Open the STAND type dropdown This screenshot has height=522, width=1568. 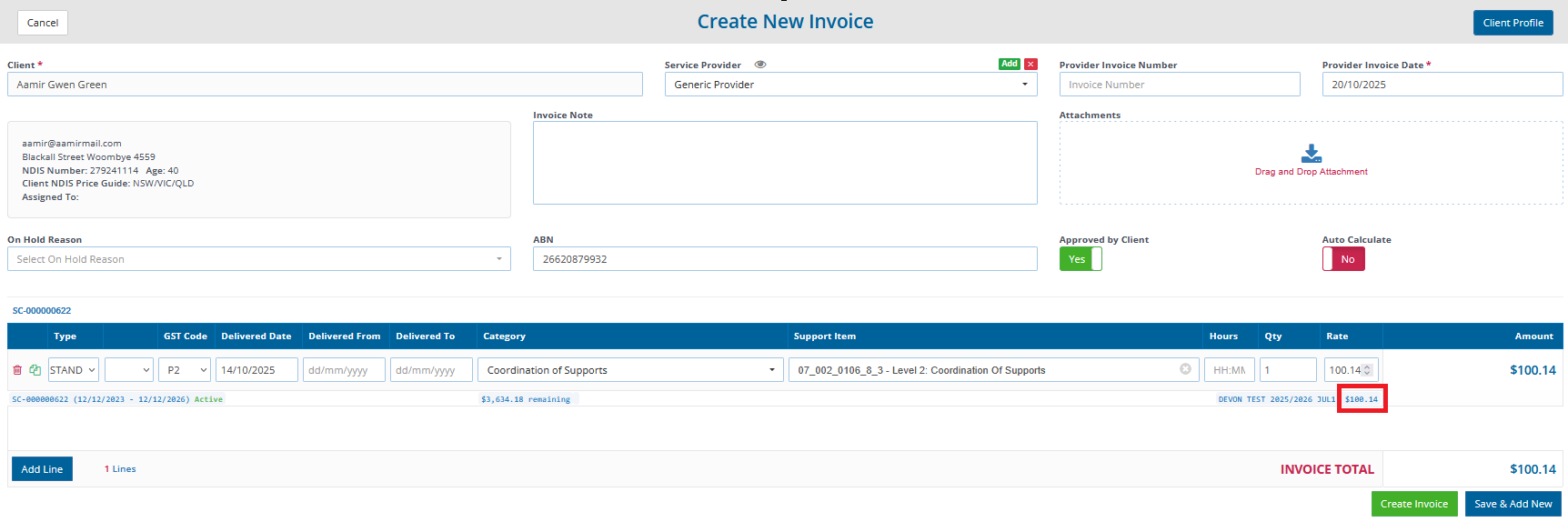pyautogui.click(x=73, y=370)
